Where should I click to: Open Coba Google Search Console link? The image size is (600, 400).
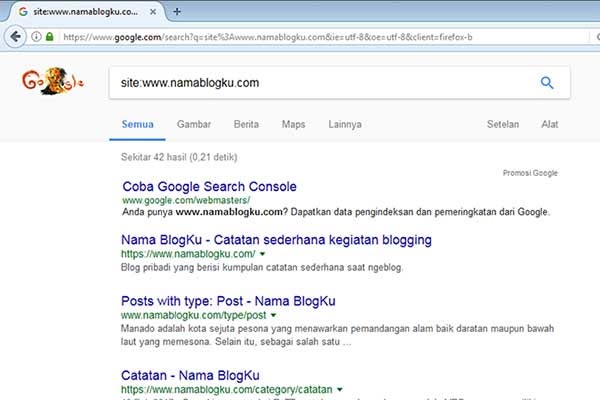[x=209, y=186]
